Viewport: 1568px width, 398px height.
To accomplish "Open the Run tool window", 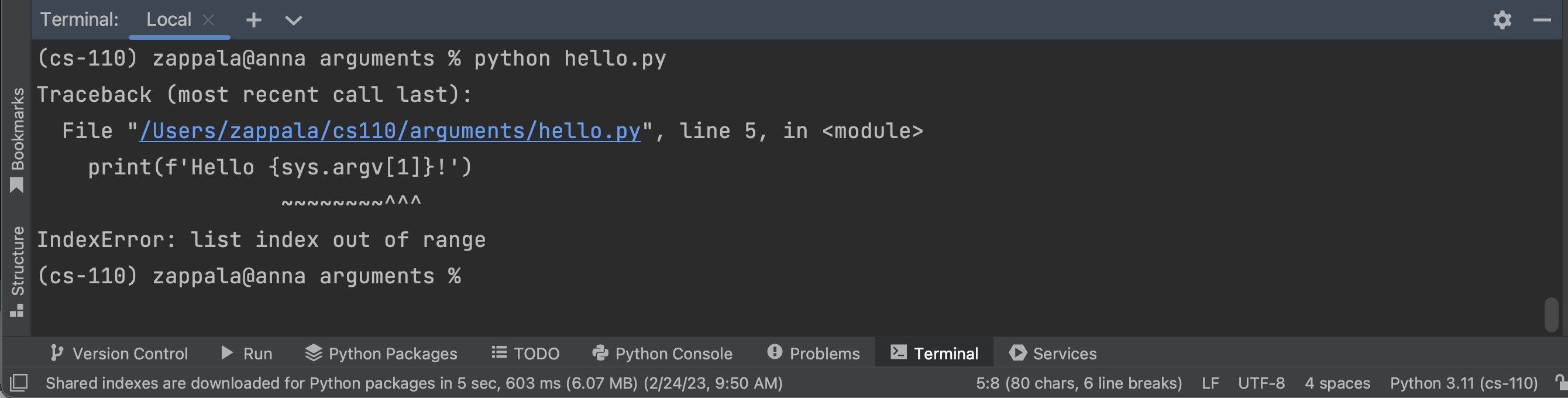I will [x=246, y=353].
